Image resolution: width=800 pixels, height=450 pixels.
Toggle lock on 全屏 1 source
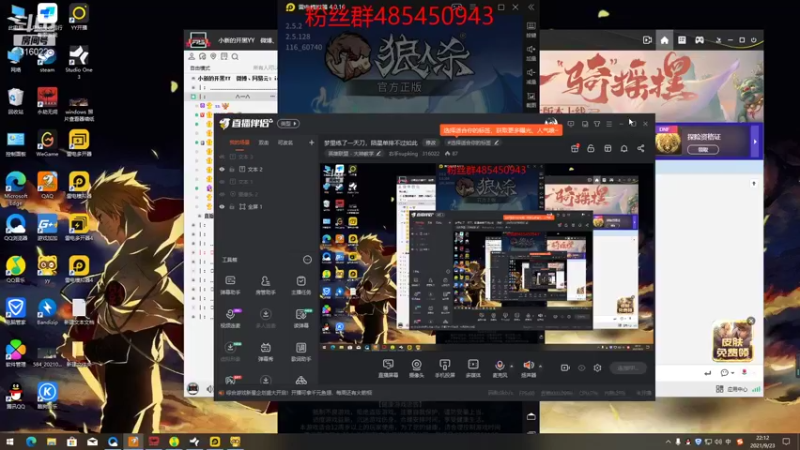[232, 207]
